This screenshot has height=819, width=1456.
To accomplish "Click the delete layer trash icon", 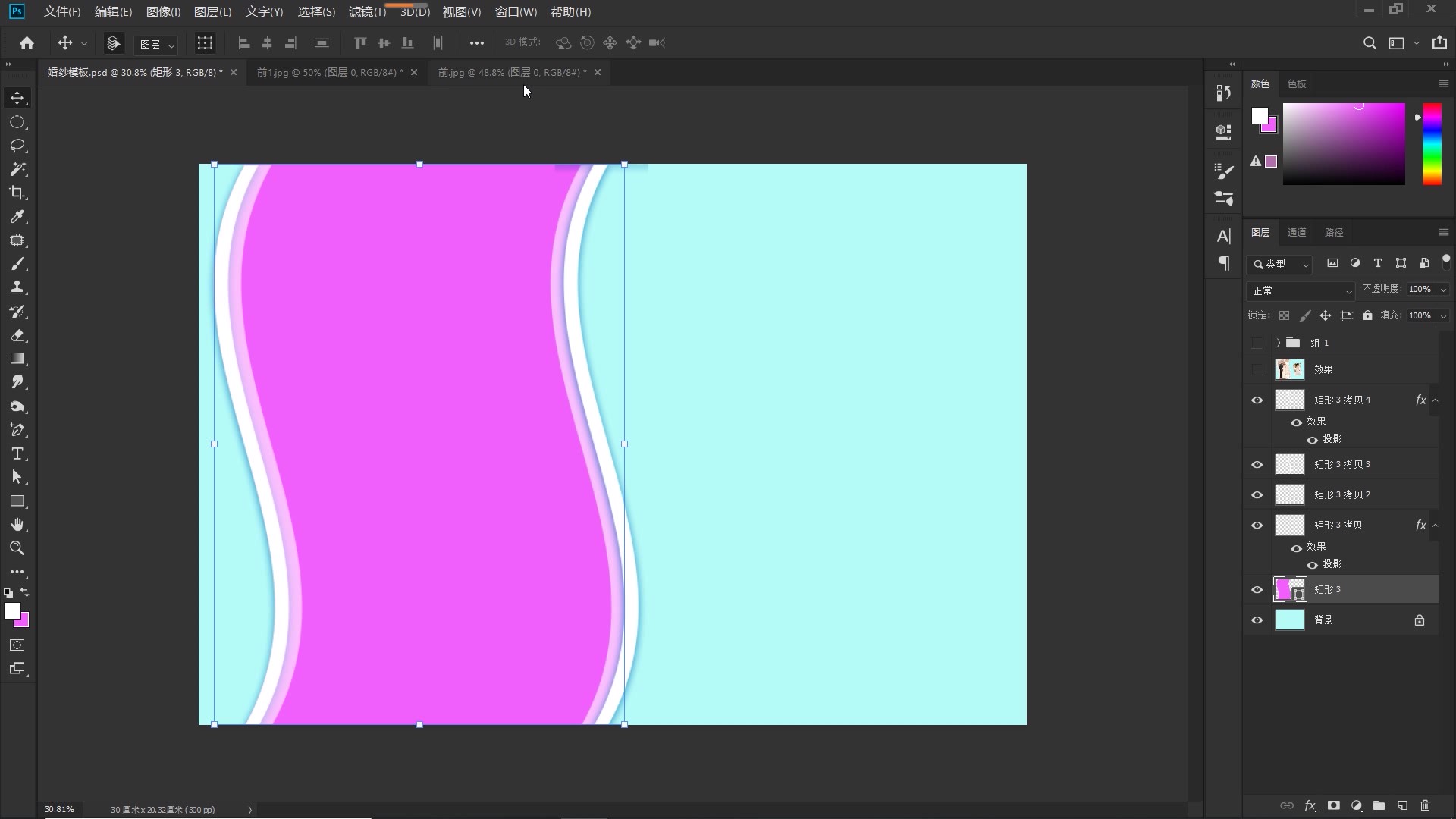I will coord(1425,805).
